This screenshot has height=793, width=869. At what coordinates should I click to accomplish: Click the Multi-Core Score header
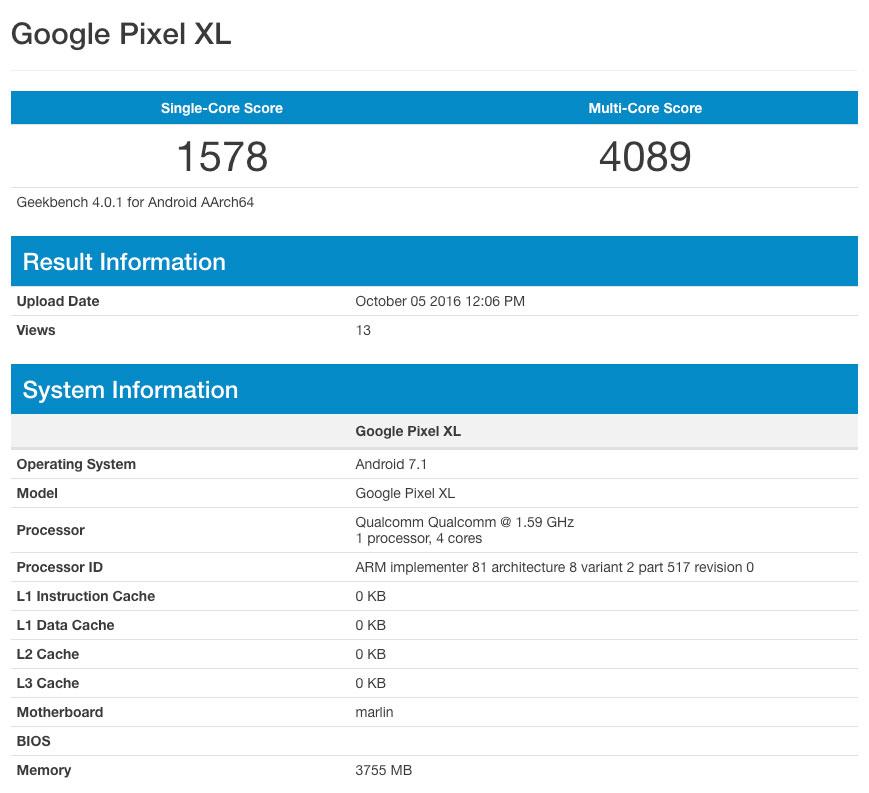click(645, 108)
